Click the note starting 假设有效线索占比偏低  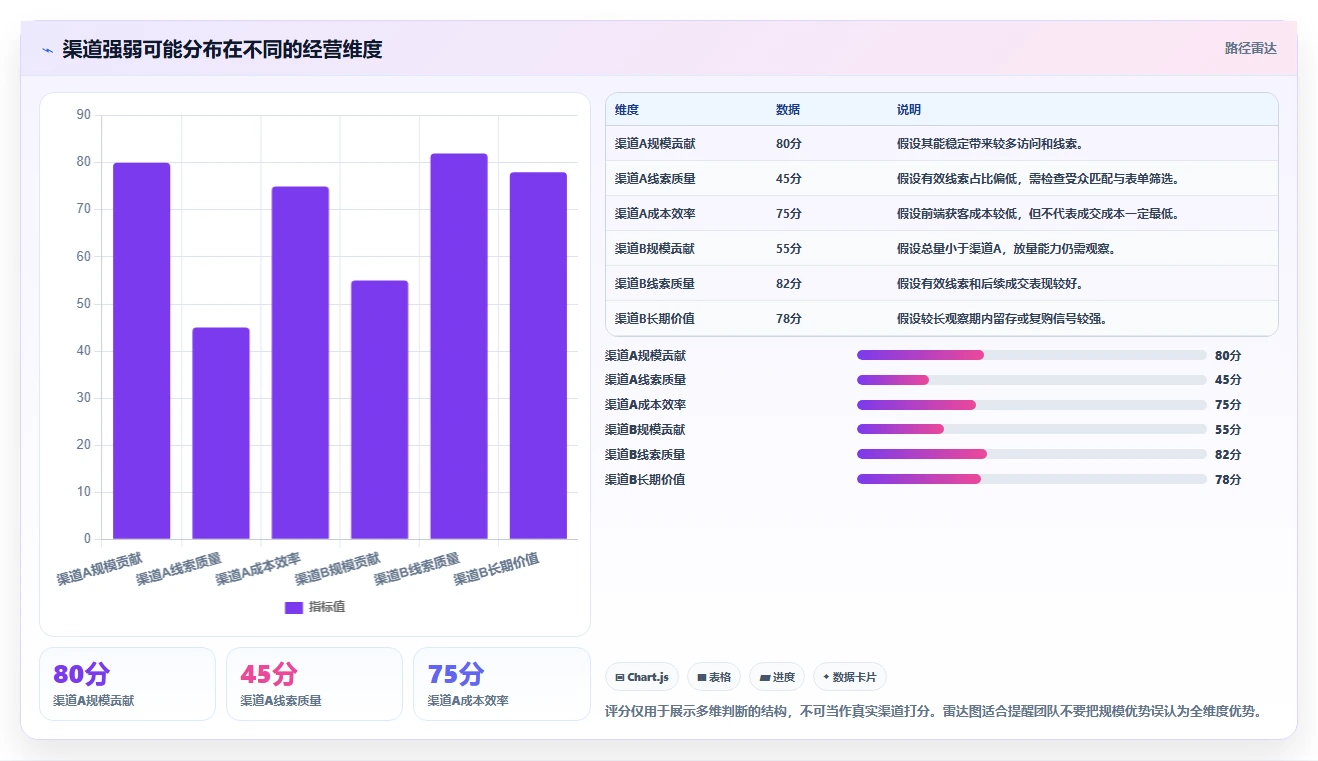[x=1041, y=178]
